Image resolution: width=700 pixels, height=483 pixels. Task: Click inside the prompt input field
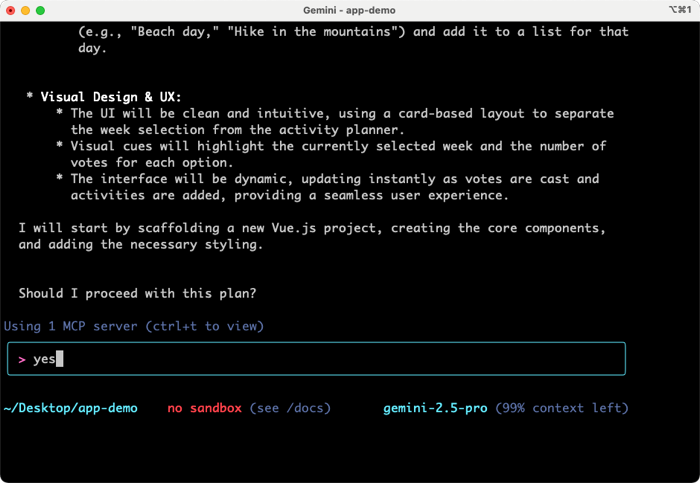[330, 359]
